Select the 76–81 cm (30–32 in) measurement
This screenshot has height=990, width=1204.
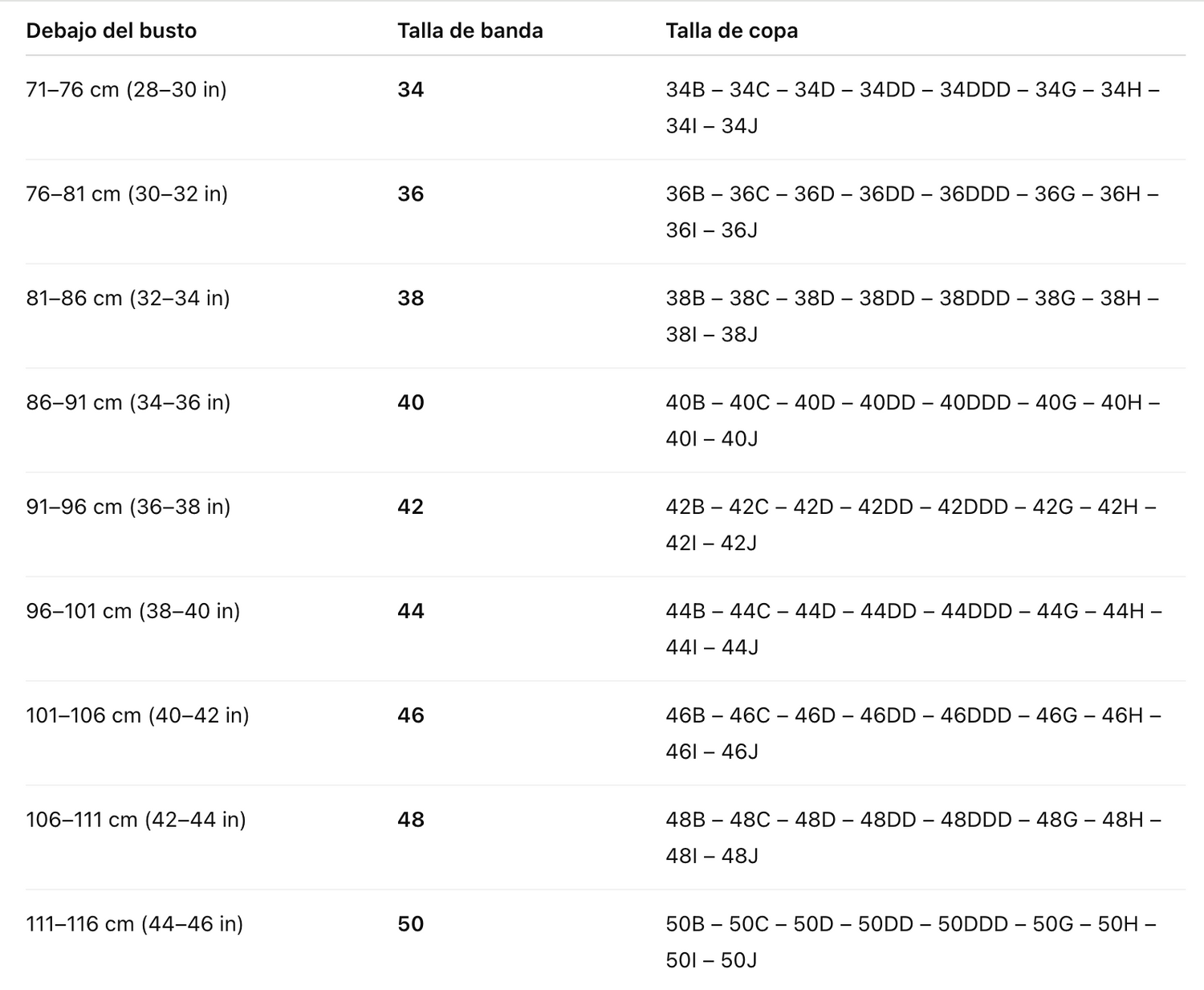pyautogui.click(x=127, y=194)
